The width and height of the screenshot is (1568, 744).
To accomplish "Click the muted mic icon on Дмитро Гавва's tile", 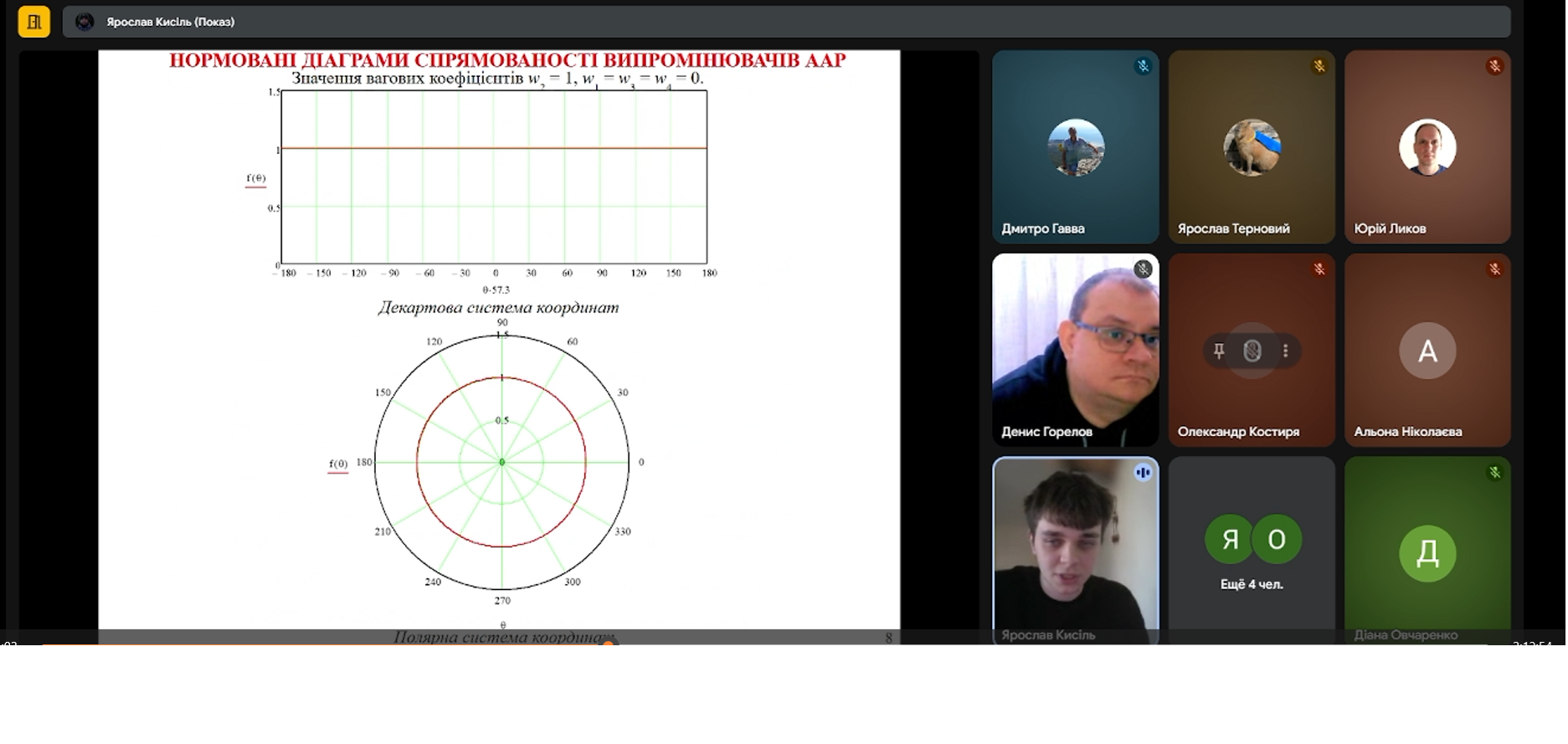I will (1143, 66).
